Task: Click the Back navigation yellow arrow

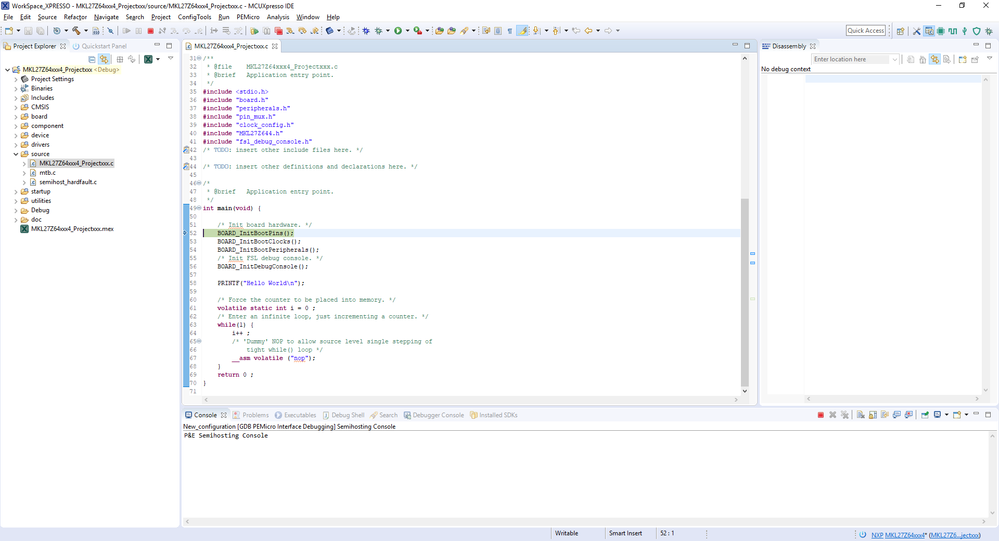Action: 588,31
